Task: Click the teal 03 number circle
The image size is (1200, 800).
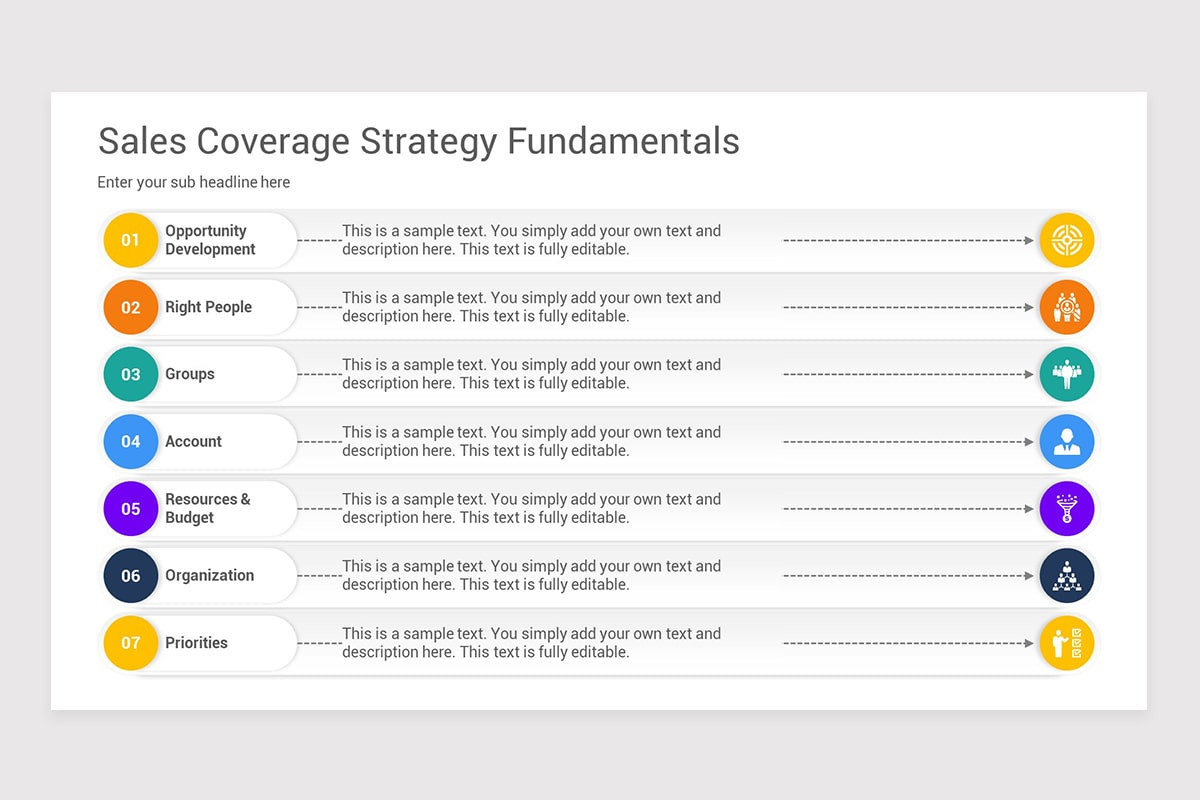Action: (x=131, y=374)
